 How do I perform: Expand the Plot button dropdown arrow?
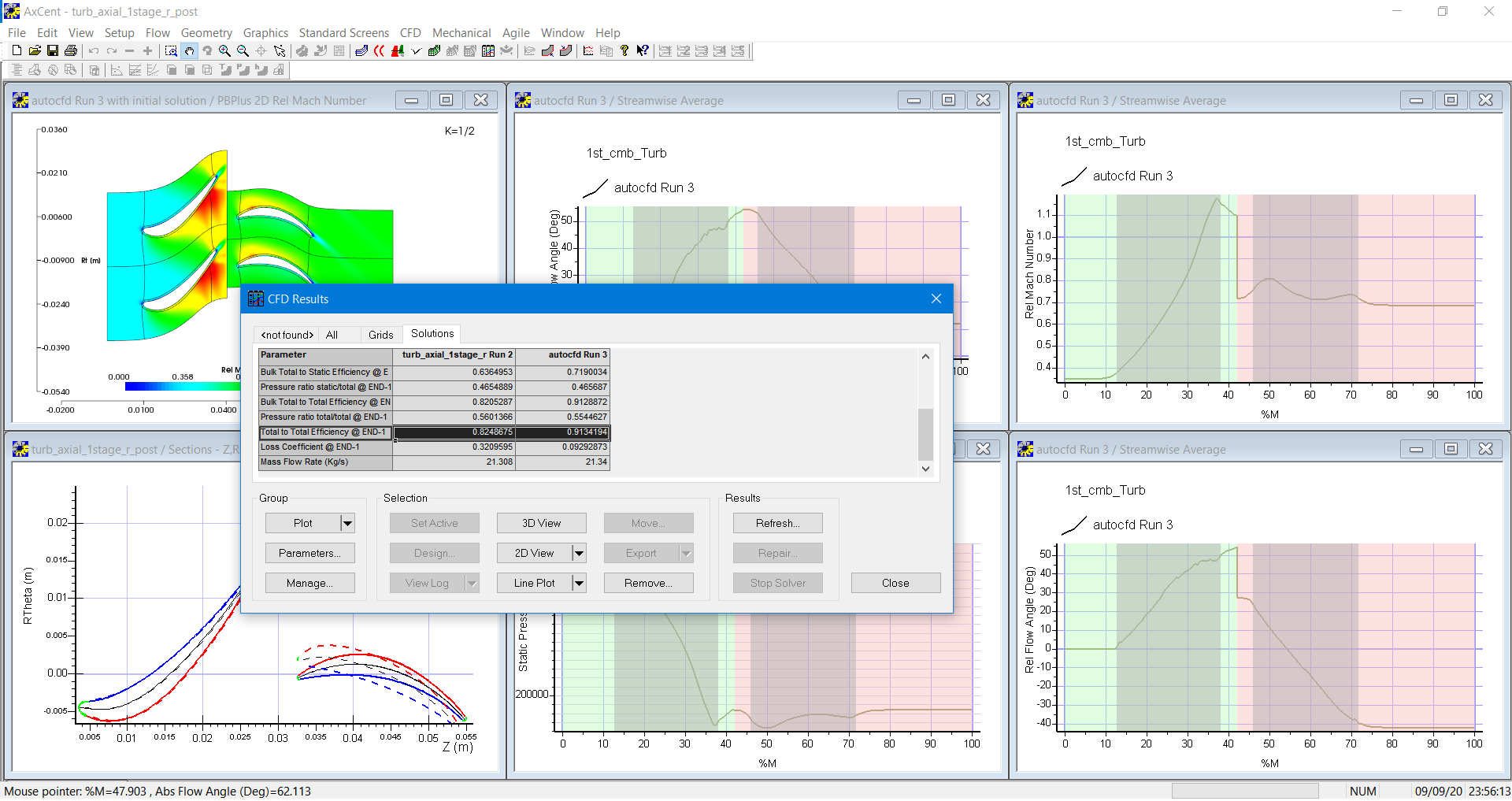[347, 524]
